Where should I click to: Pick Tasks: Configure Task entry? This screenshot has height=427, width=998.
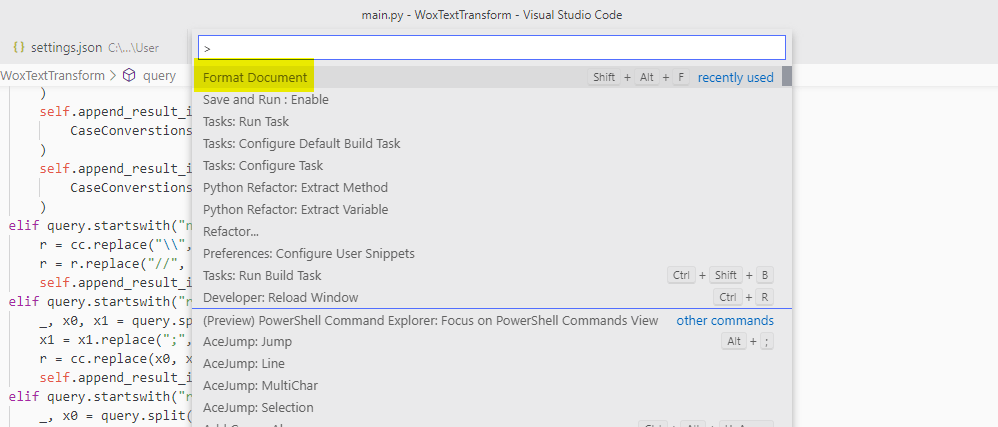click(x=262, y=165)
